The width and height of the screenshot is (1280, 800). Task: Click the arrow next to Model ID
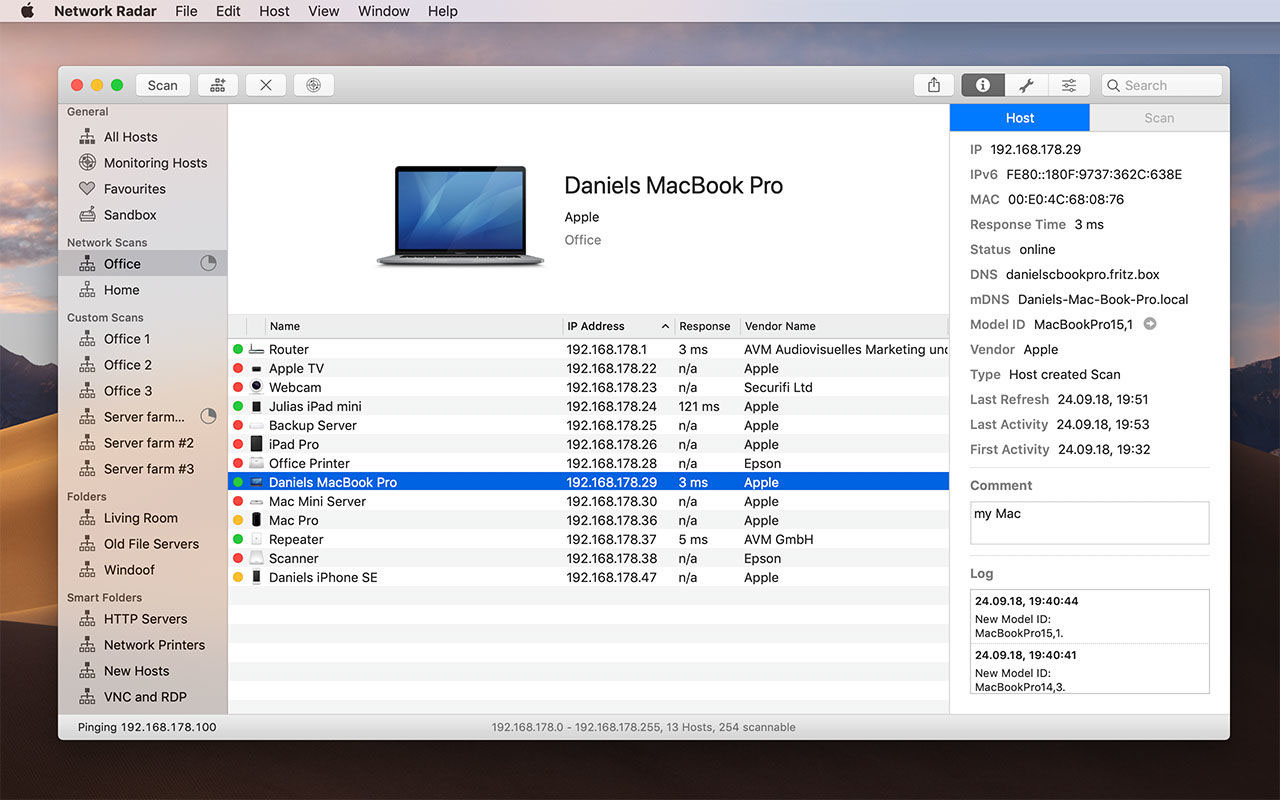coord(1150,324)
